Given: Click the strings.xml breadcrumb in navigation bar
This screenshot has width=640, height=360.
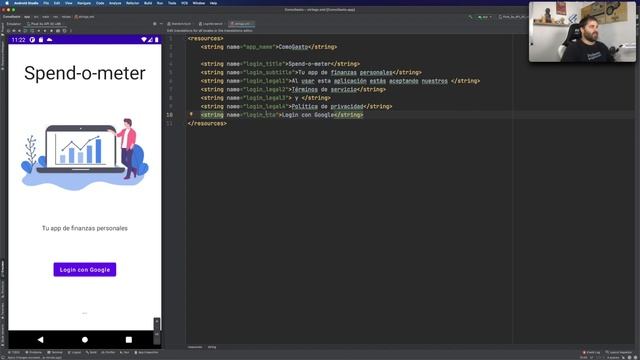Looking at the screenshot, I should click(85, 17).
